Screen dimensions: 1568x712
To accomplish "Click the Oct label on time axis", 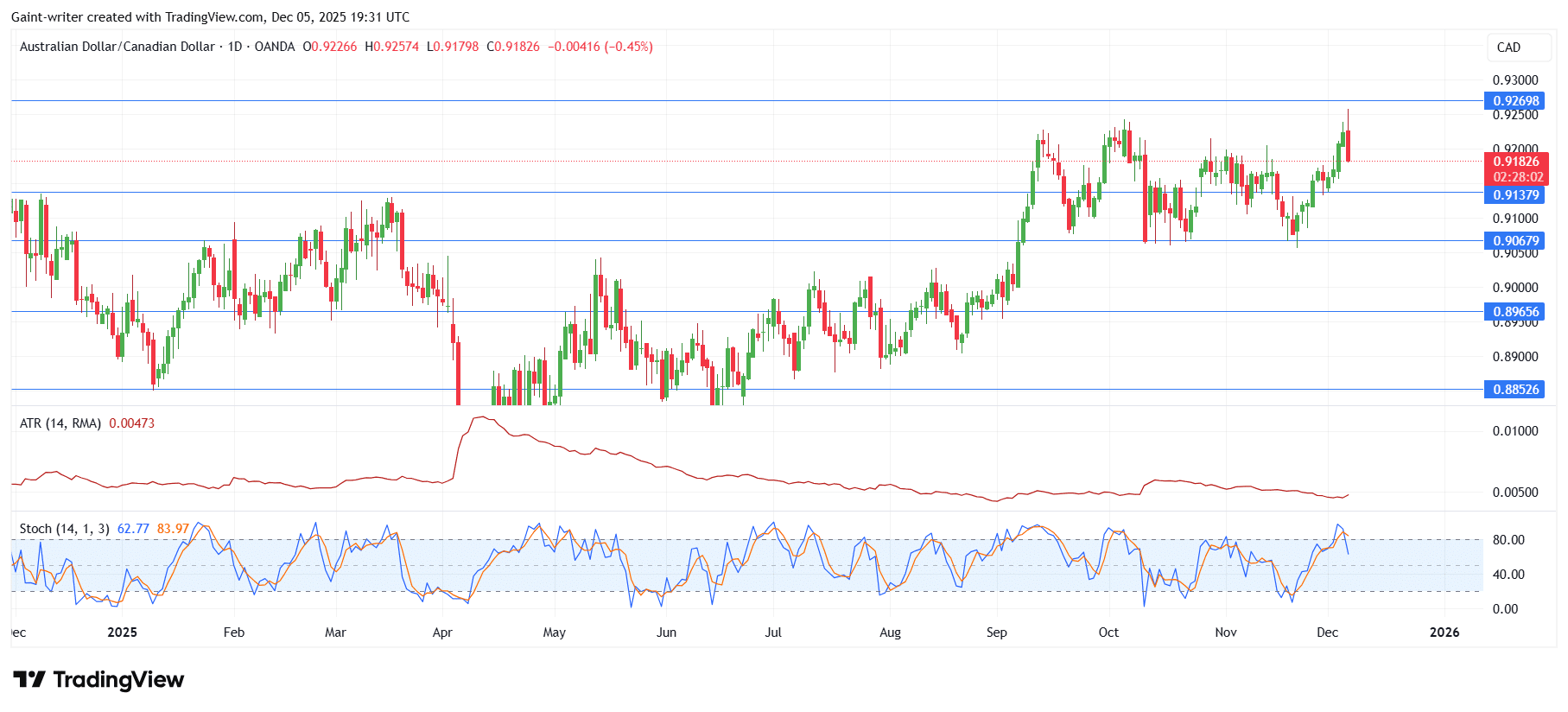I will coord(1108,633).
